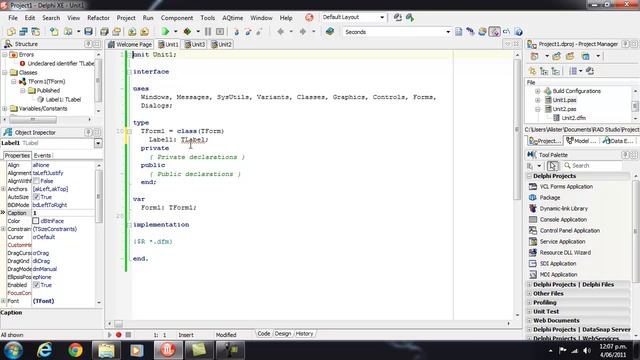The image size is (640, 360).
Task: Click the blue question mark help icon
Action: click(x=518, y=32)
